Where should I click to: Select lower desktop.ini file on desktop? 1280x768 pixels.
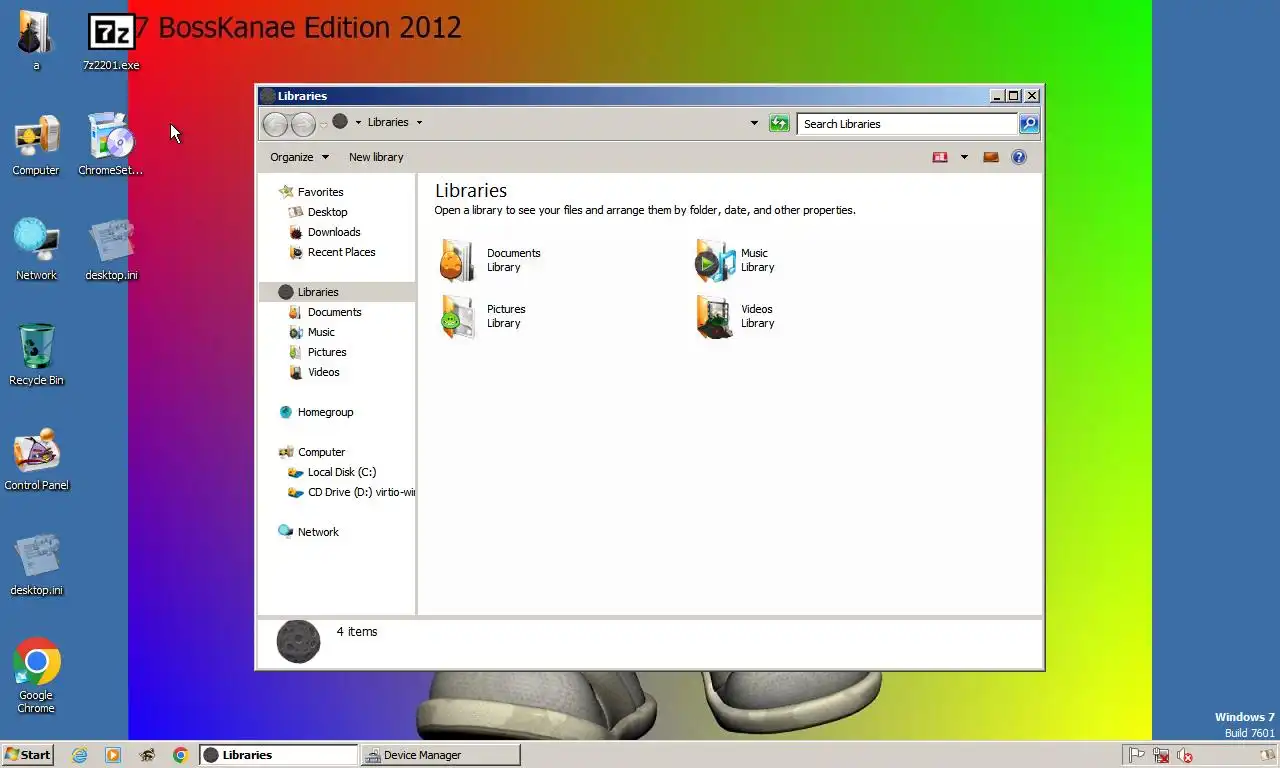36,564
